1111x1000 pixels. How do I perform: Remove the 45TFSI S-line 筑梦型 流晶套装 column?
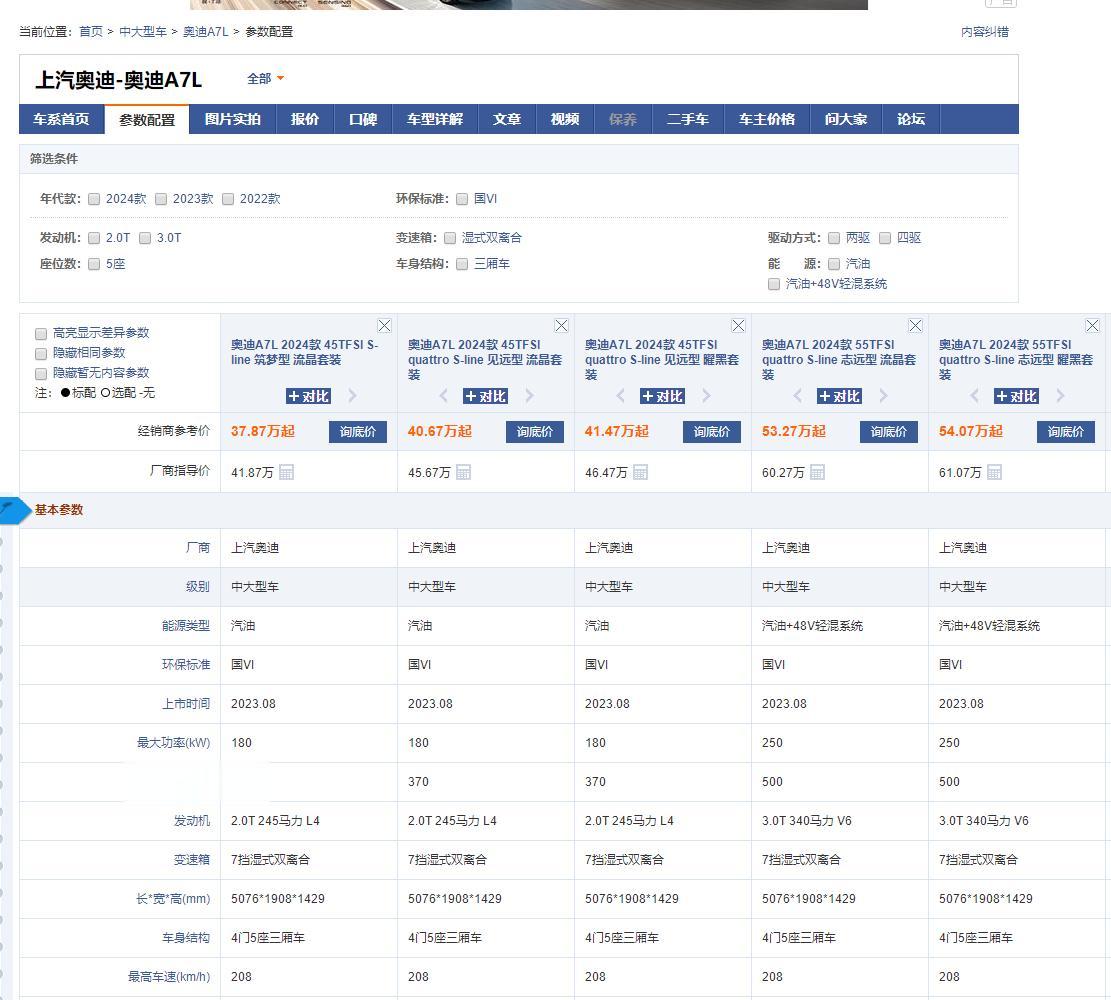click(384, 325)
